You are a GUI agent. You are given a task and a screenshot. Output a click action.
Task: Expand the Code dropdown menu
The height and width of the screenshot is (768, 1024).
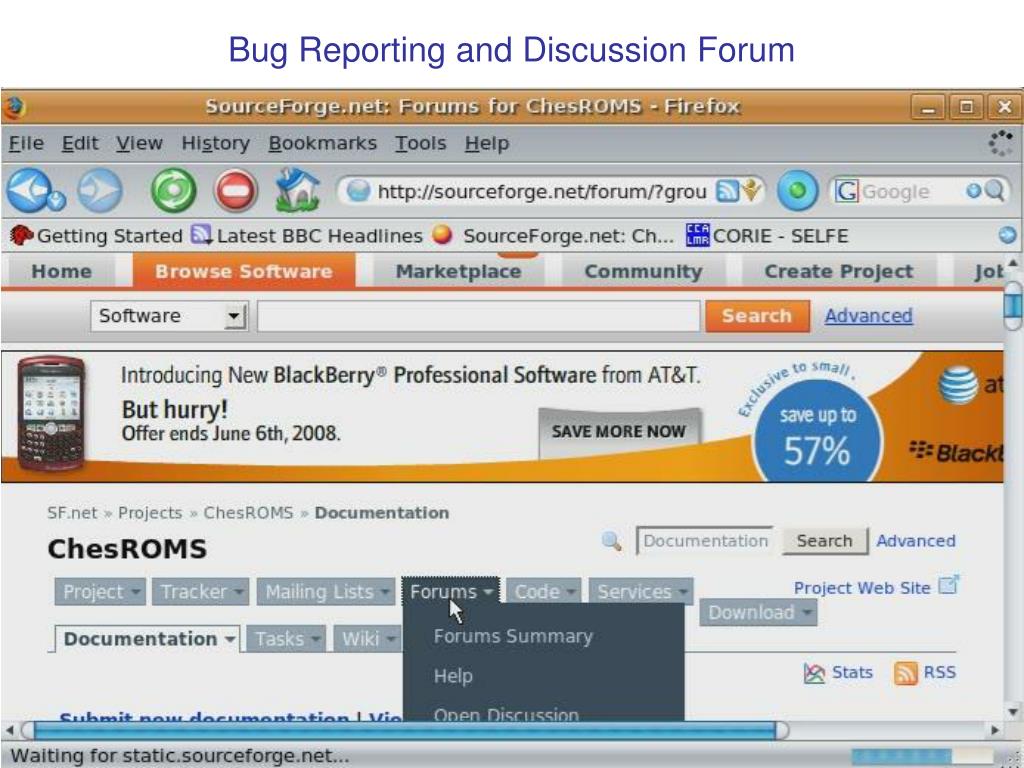pyautogui.click(x=543, y=592)
